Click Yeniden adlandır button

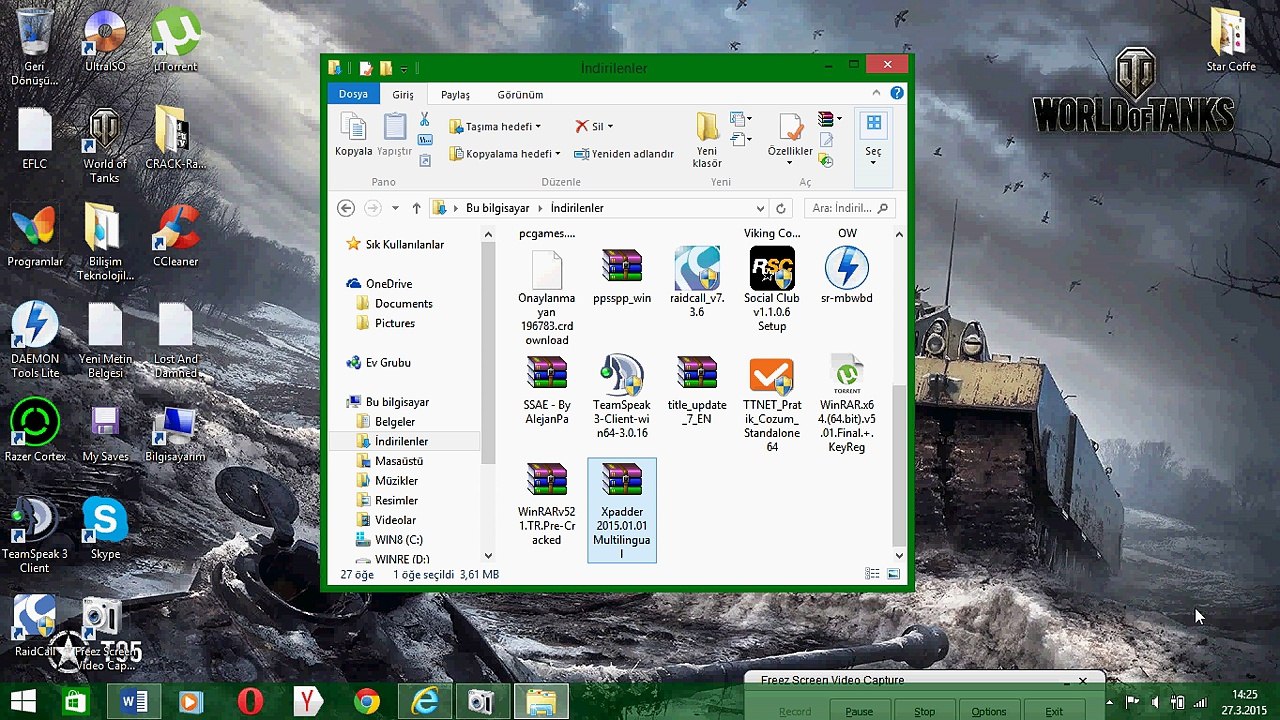click(624, 154)
